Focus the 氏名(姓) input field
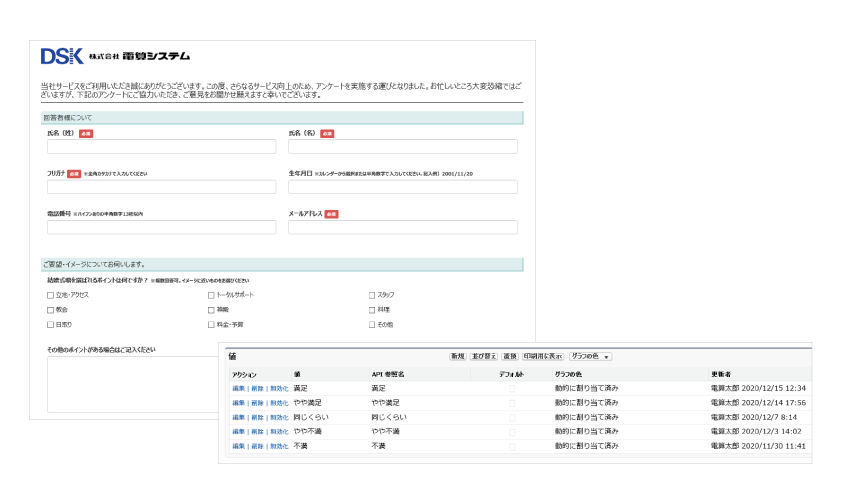842x495 pixels. (161, 147)
